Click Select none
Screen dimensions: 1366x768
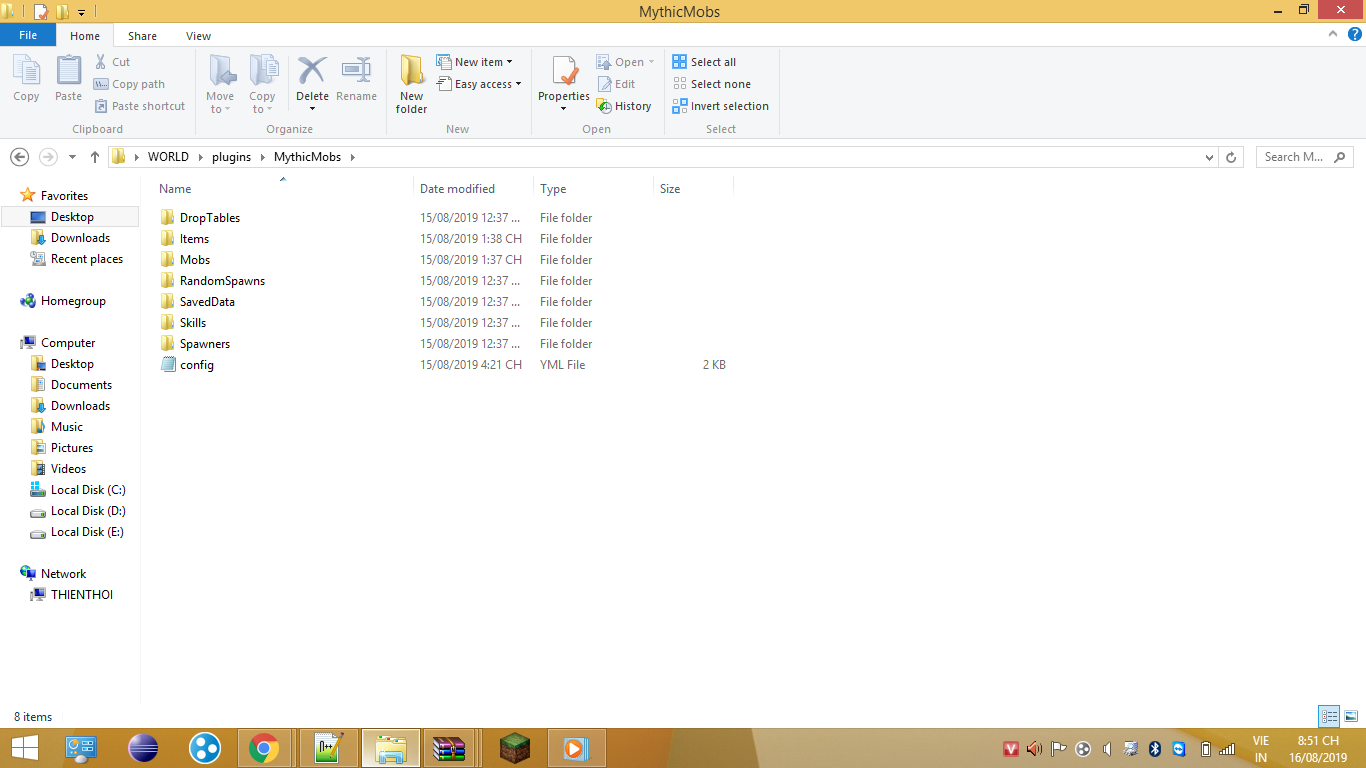[711, 84]
